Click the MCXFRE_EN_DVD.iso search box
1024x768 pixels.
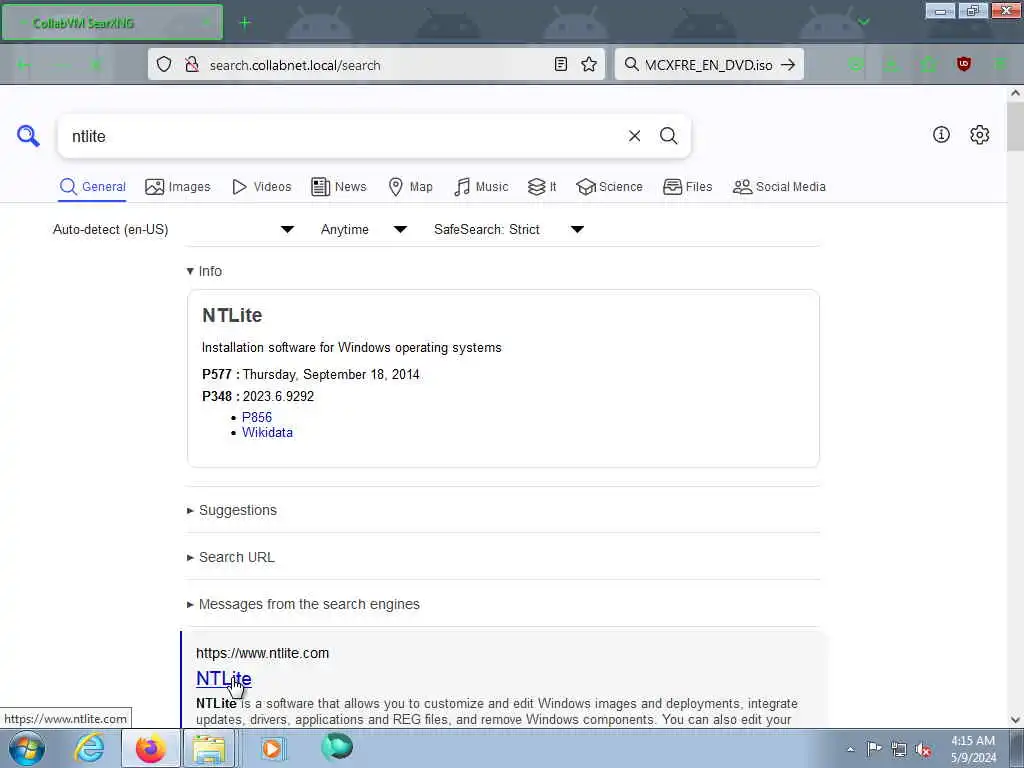pyautogui.click(x=709, y=65)
